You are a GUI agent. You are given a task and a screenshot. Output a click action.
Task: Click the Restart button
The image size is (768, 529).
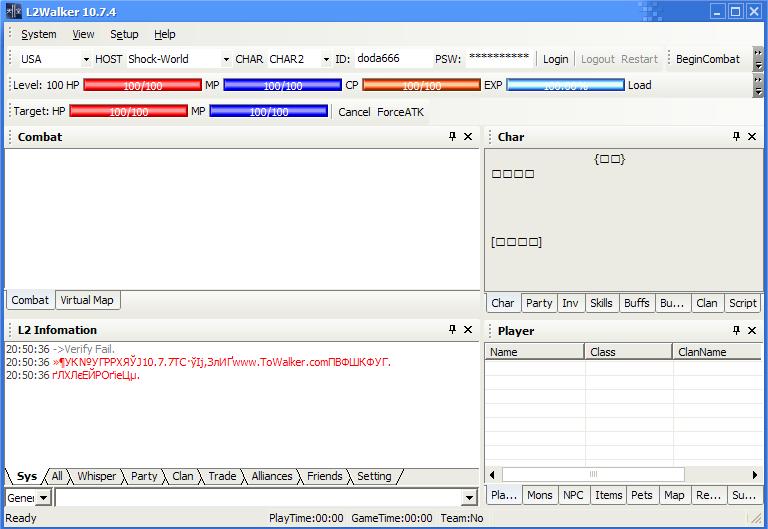639,59
